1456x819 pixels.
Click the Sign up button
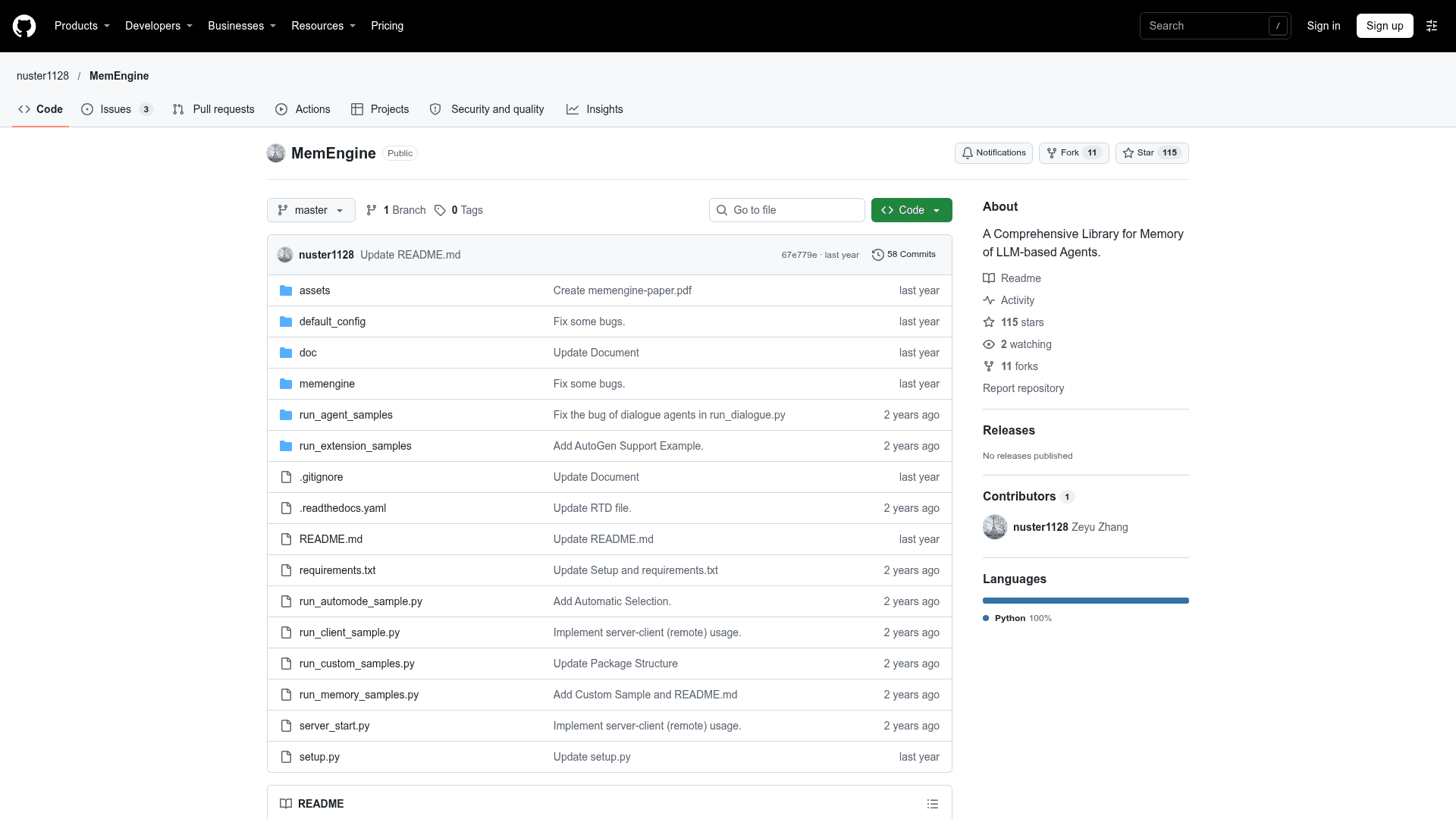click(1385, 26)
